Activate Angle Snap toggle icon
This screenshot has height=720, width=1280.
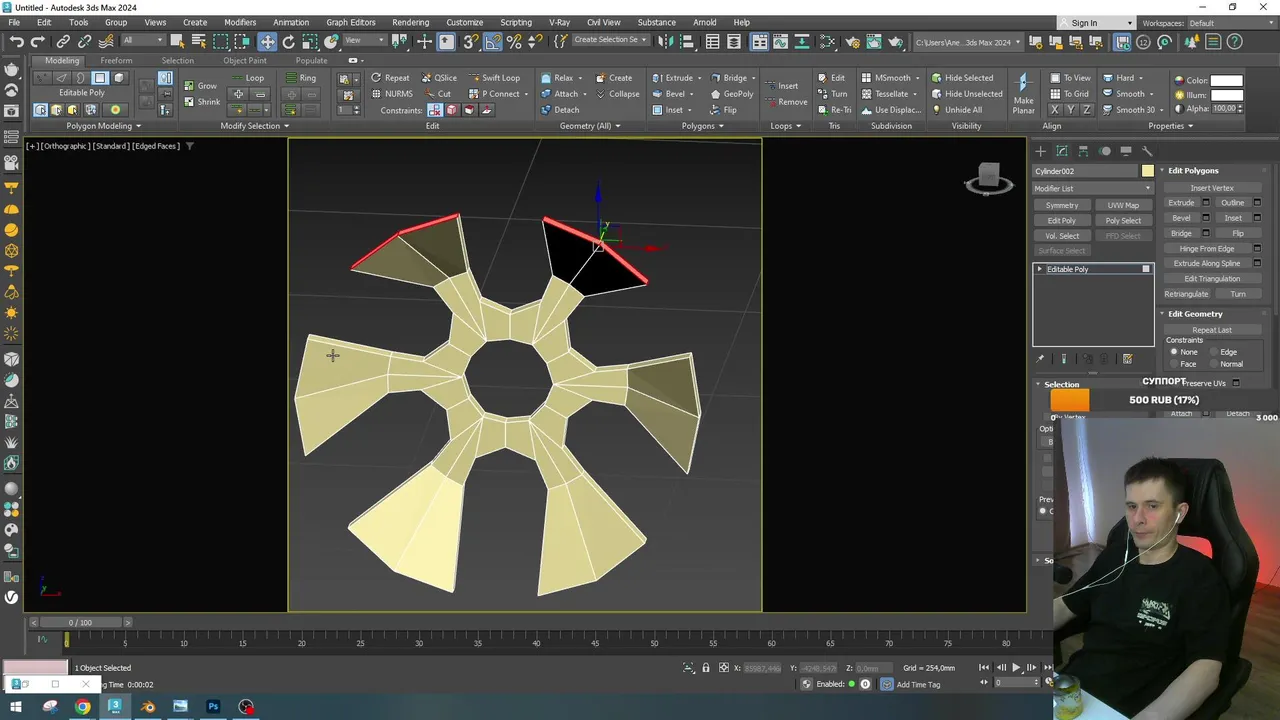coord(492,41)
